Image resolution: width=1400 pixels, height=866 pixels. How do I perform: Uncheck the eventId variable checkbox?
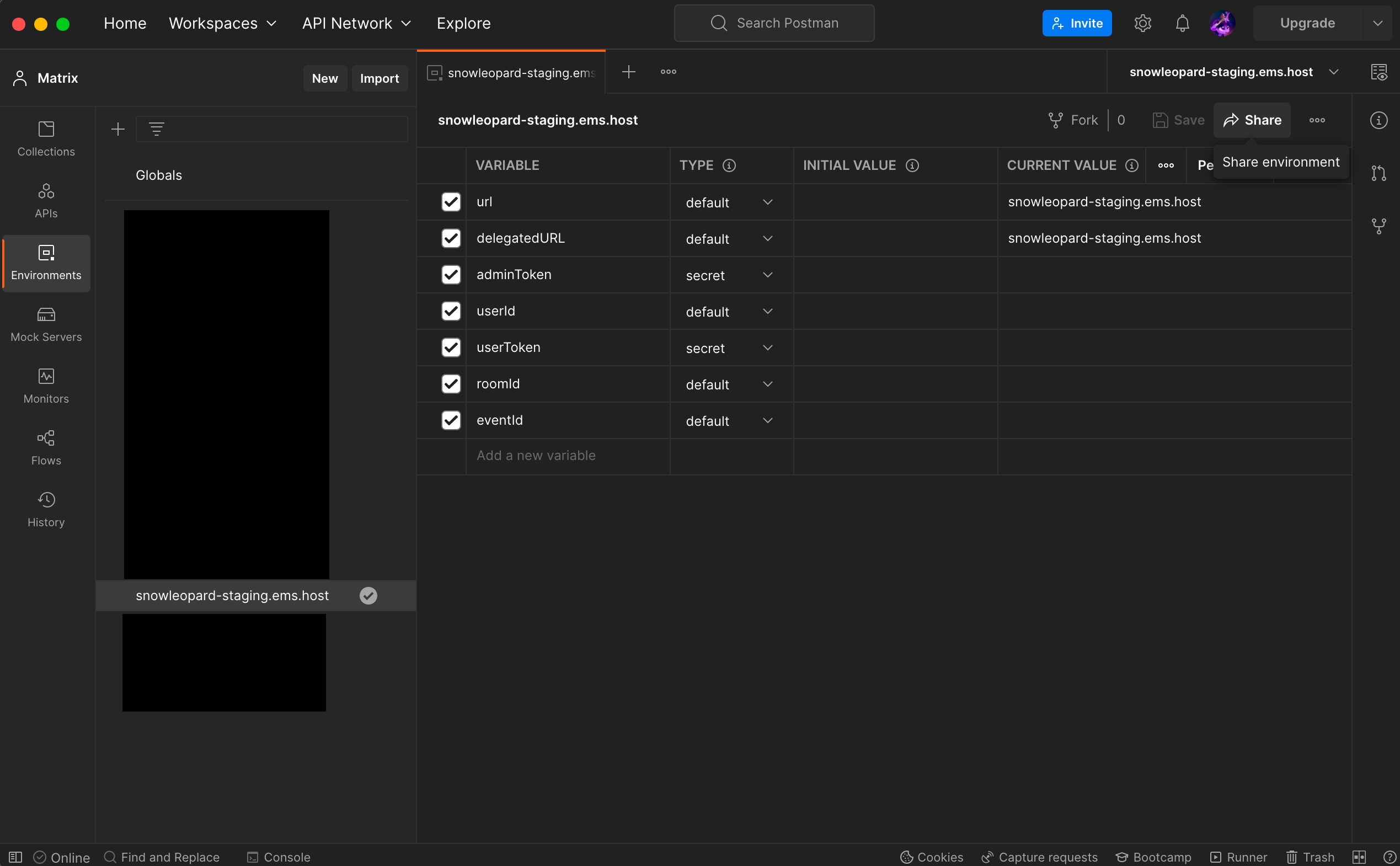[451, 420]
